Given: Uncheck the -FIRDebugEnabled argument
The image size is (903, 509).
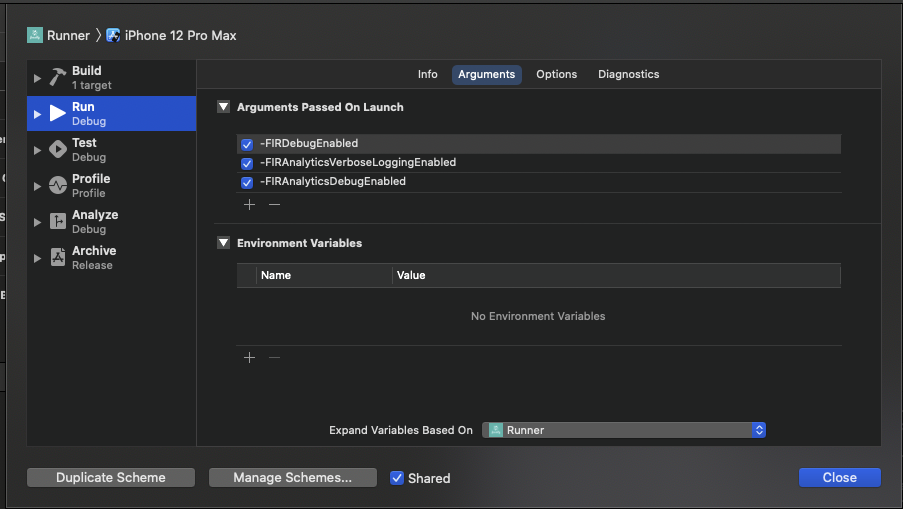Looking at the screenshot, I should tap(247, 144).
